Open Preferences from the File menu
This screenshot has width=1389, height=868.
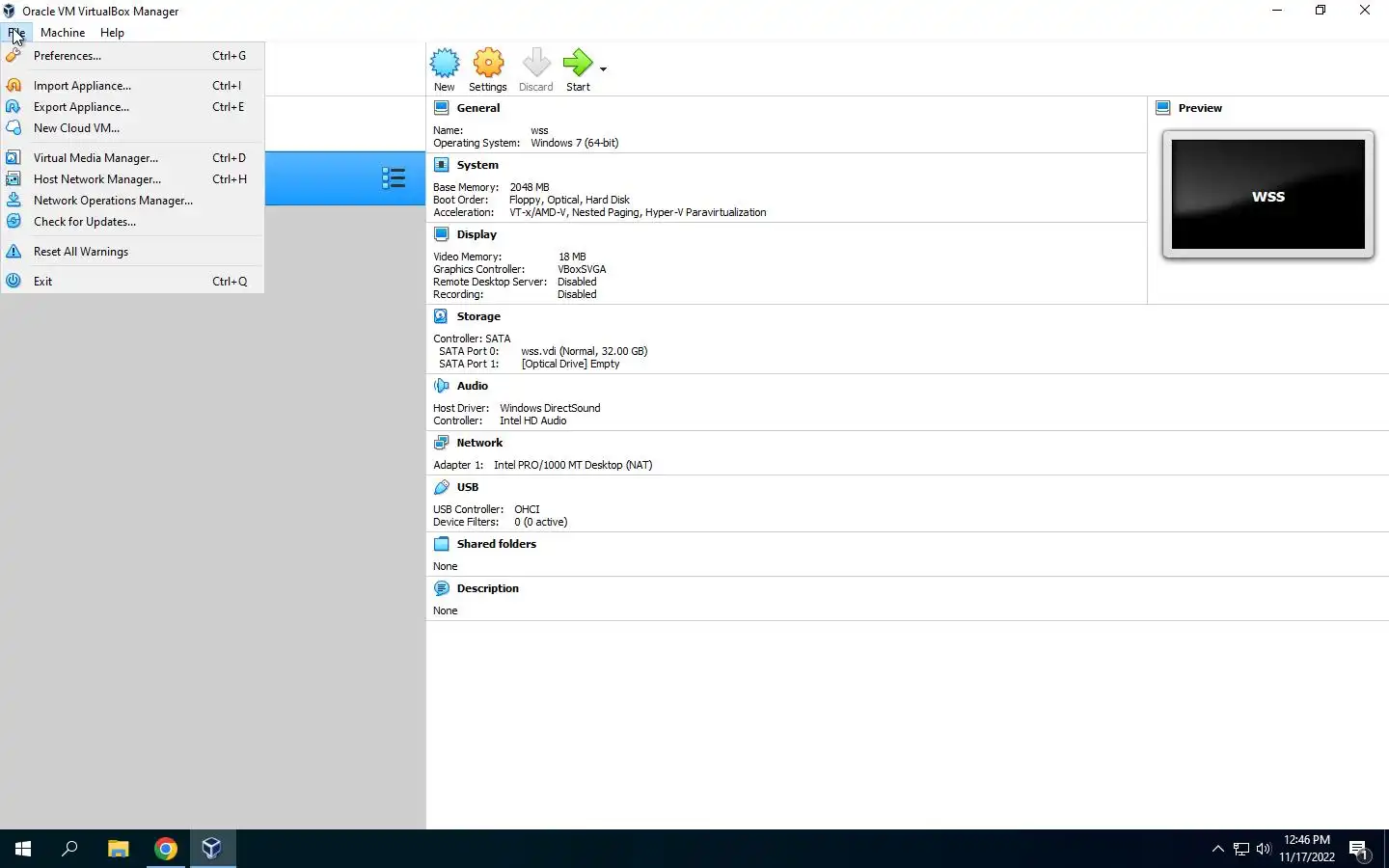pos(133,56)
